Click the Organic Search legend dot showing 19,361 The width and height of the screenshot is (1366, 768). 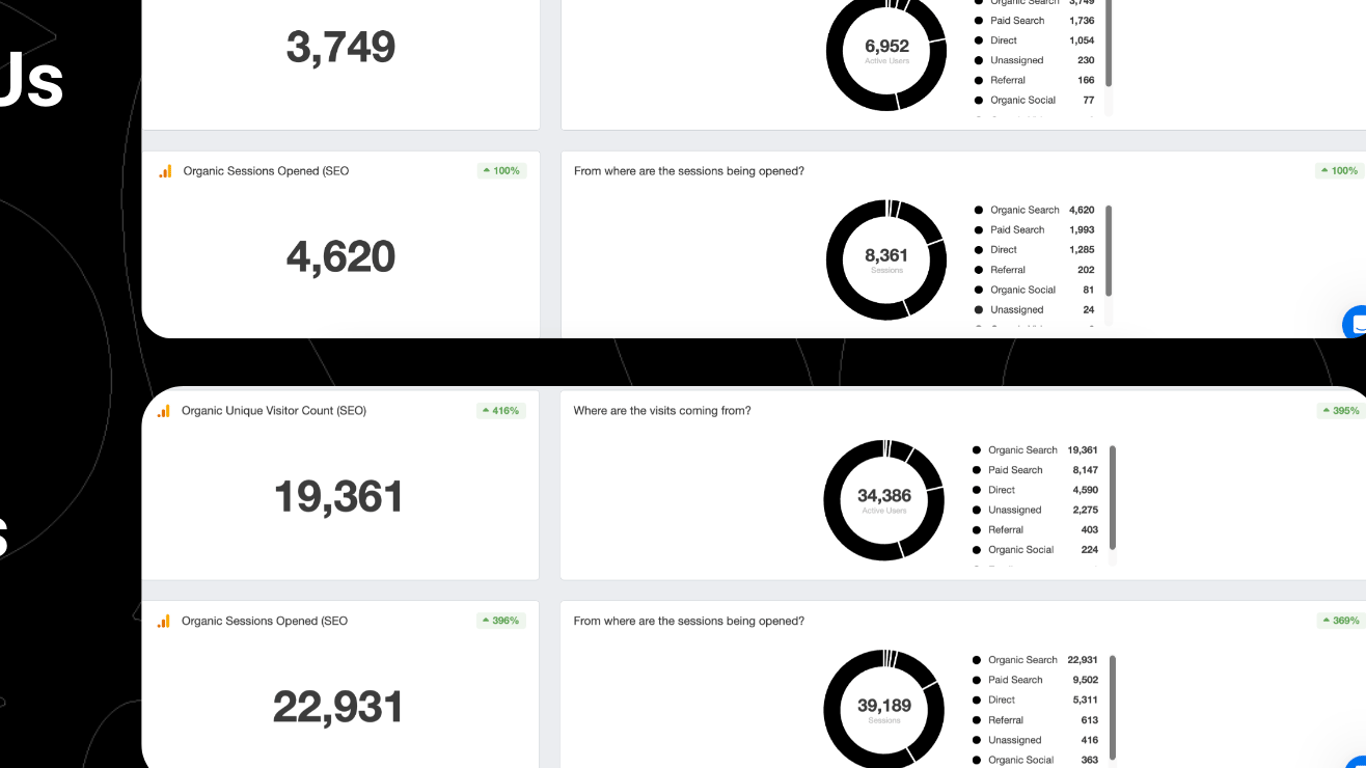(x=977, y=450)
